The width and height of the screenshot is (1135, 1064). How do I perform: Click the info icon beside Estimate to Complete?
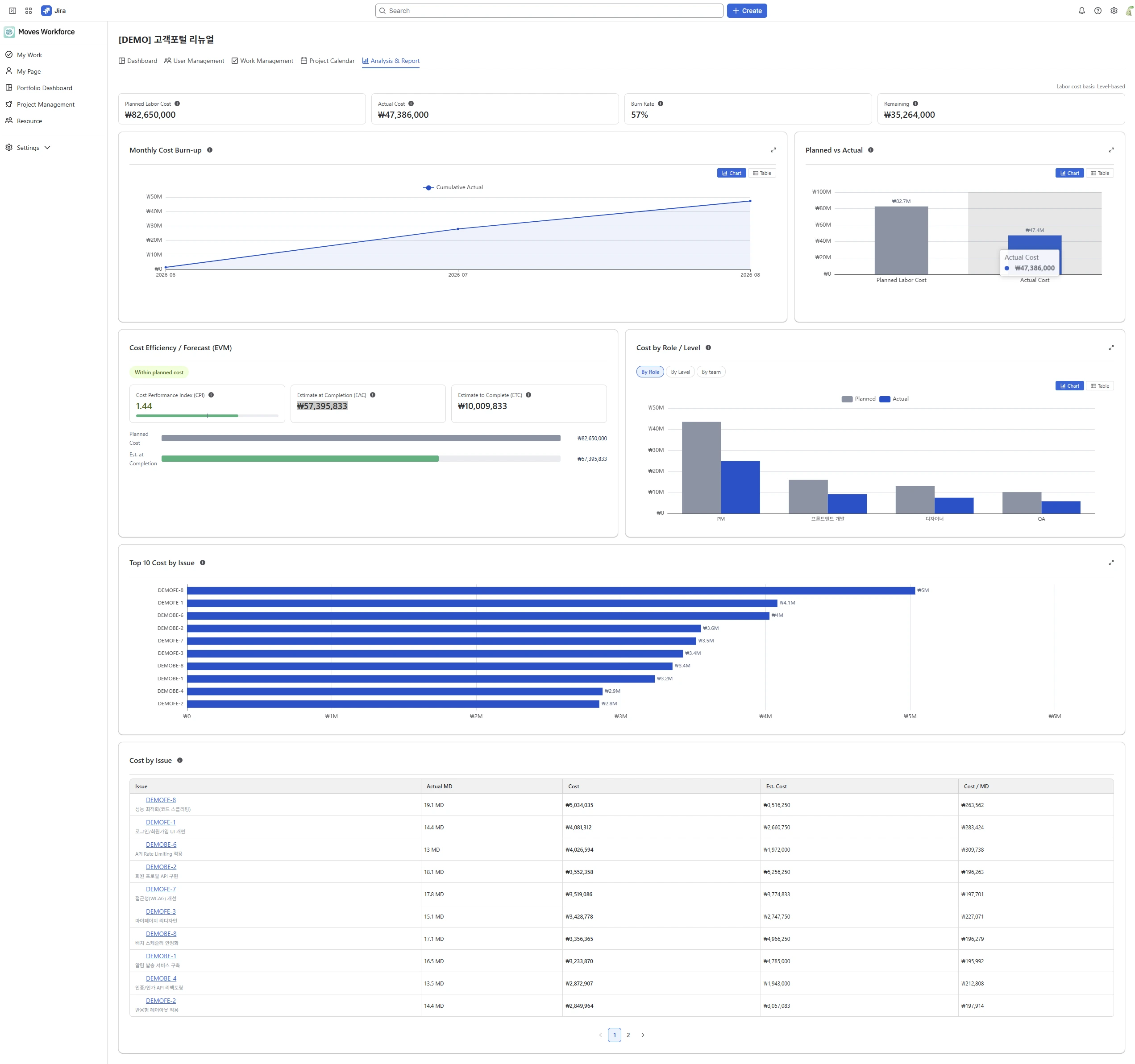pyautogui.click(x=529, y=395)
